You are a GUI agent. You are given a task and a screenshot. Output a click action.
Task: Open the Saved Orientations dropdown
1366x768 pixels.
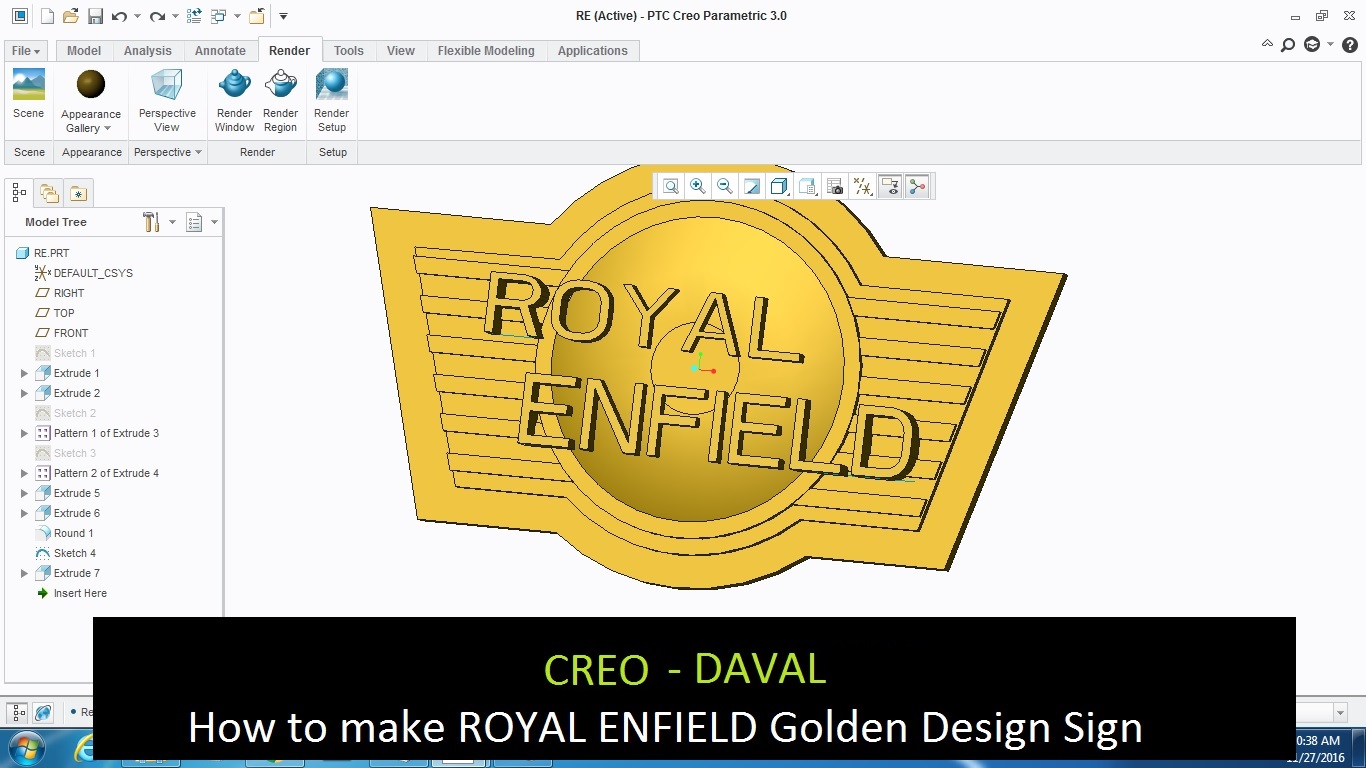coord(808,186)
